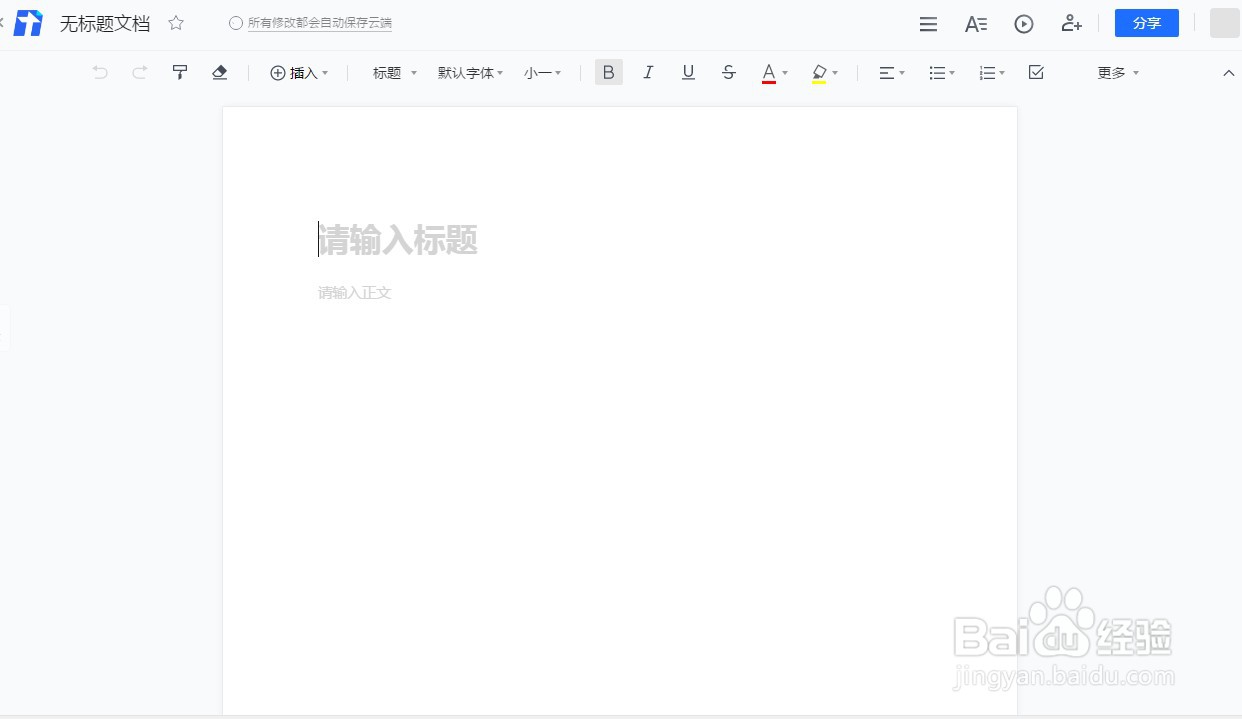The height and width of the screenshot is (719, 1242).
Task: Open the 标题 paragraph style dropdown
Action: click(x=395, y=73)
